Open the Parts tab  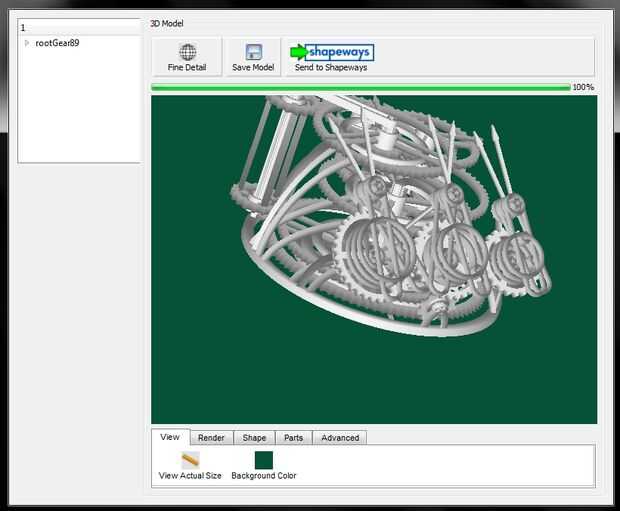point(293,438)
